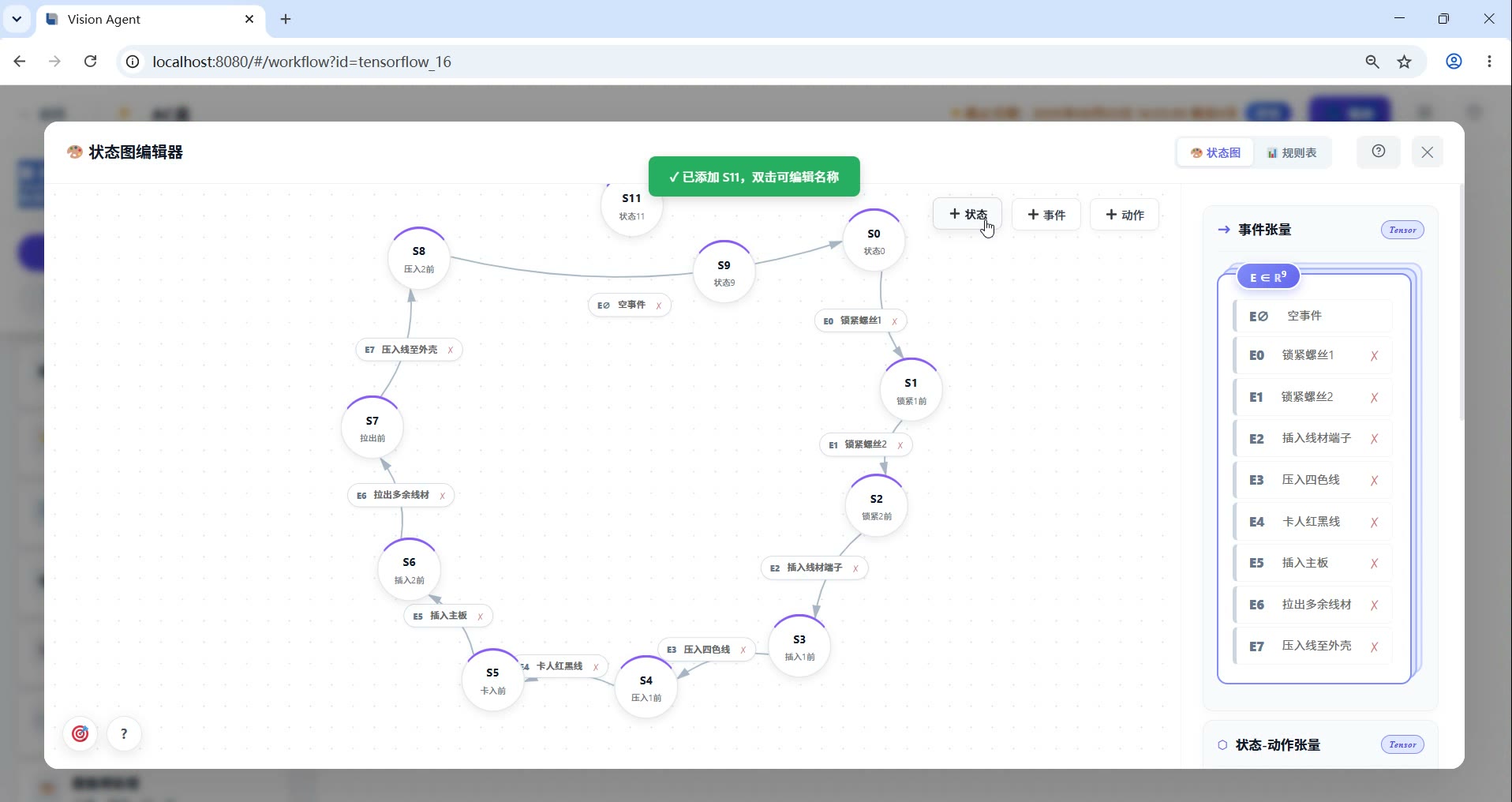Select state node S3 插入1前
The height and width of the screenshot is (802, 1512).
[799, 646]
